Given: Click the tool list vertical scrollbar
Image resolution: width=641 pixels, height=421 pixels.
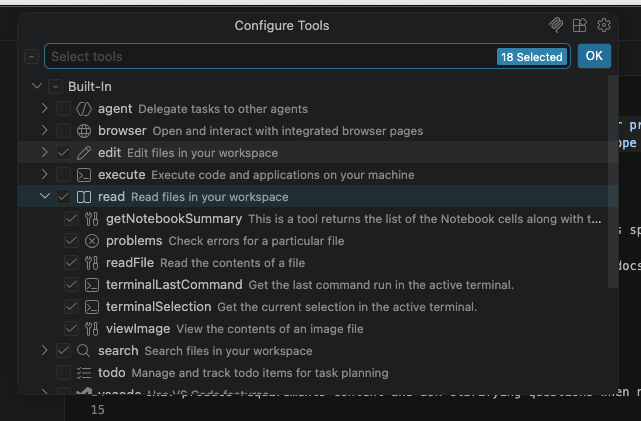Looking at the screenshot, I should (613, 182).
